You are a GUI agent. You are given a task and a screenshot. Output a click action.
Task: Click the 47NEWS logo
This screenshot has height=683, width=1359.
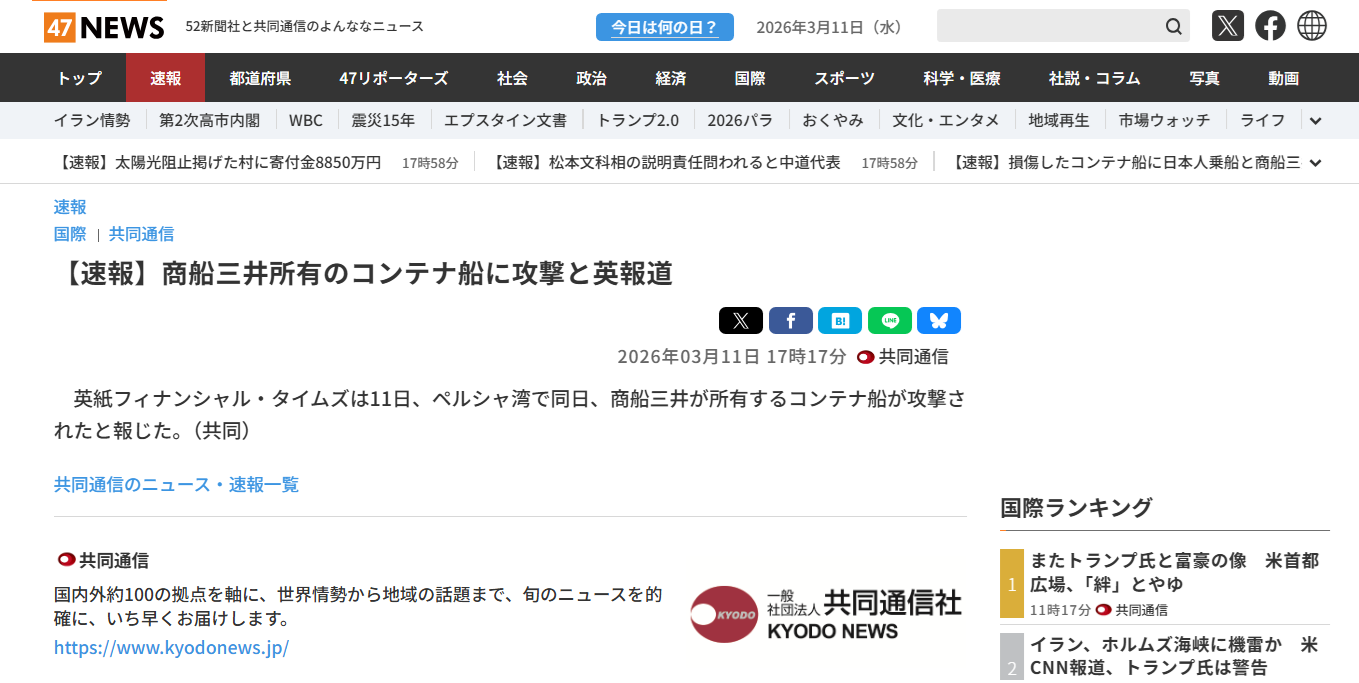click(x=104, y=26)
